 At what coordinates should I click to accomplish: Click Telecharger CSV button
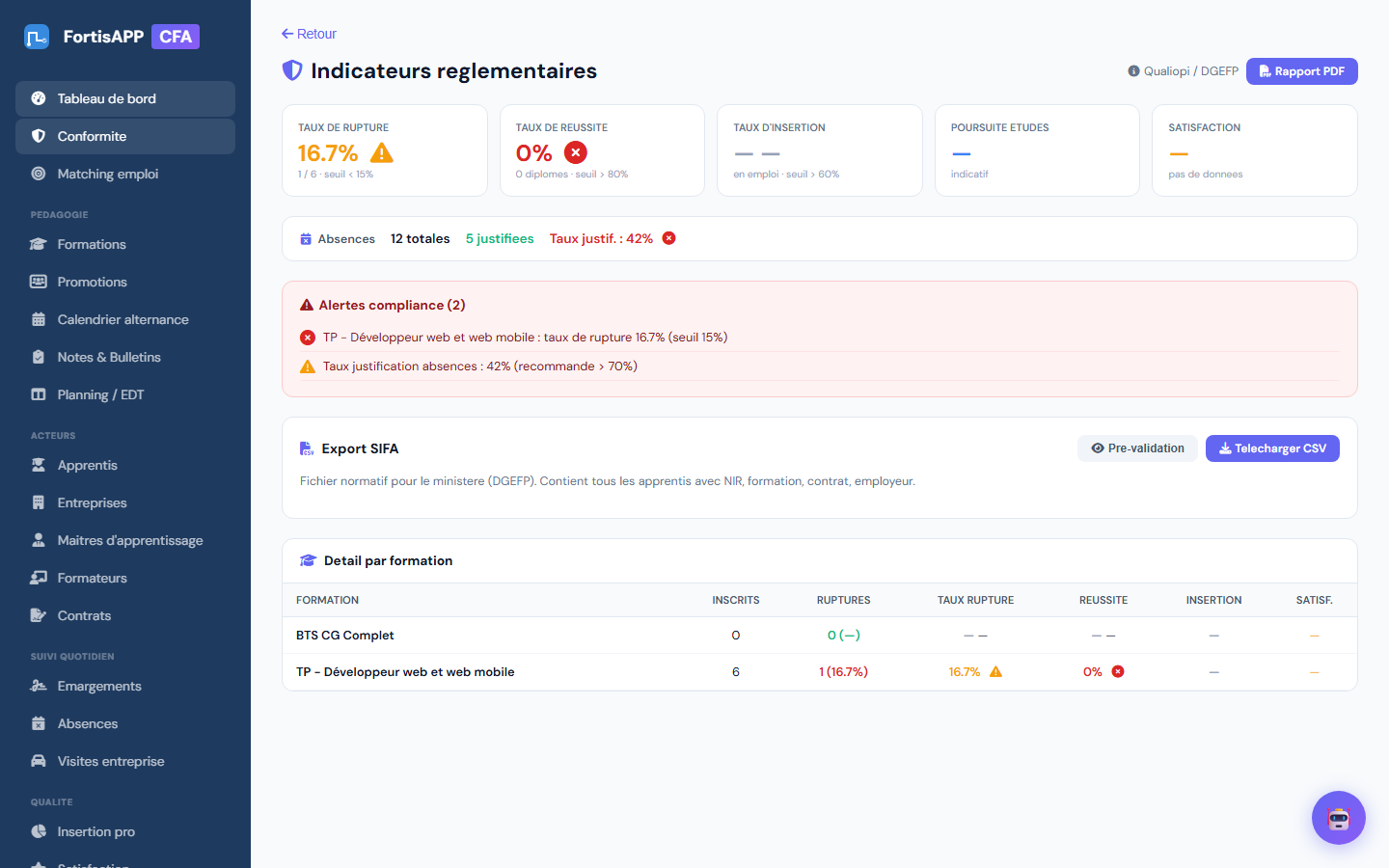pyautogui.click(x=1272, y=448)
